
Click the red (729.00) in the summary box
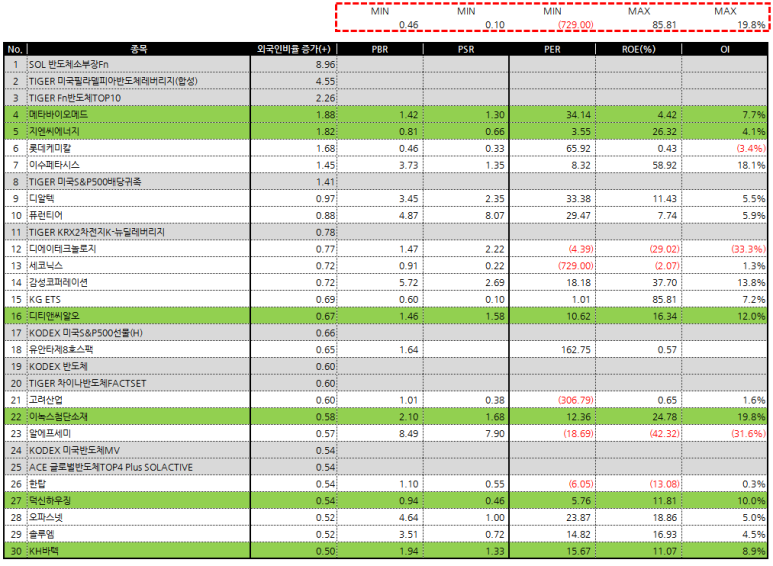tap(576, 25)
